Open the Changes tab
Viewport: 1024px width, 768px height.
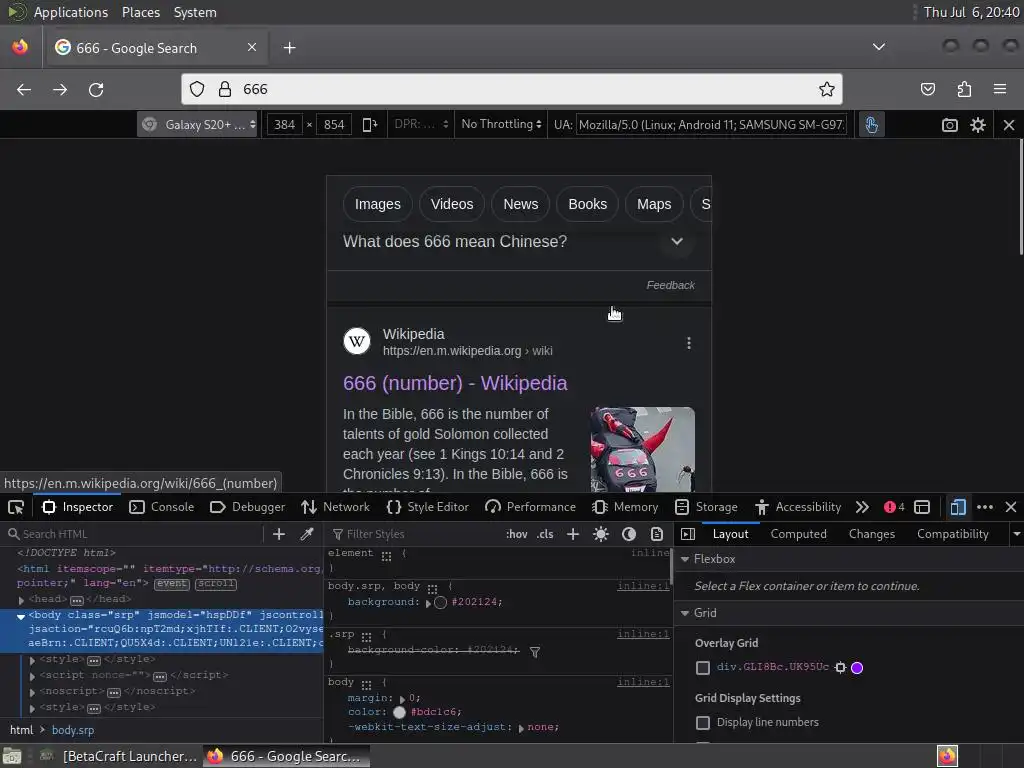(x=871, y=534)
